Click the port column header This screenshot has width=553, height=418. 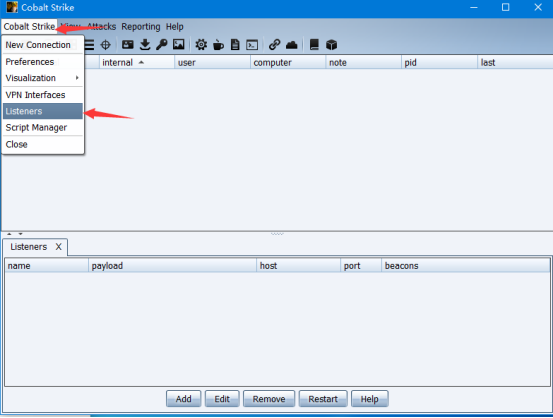(x=361, y=266)
